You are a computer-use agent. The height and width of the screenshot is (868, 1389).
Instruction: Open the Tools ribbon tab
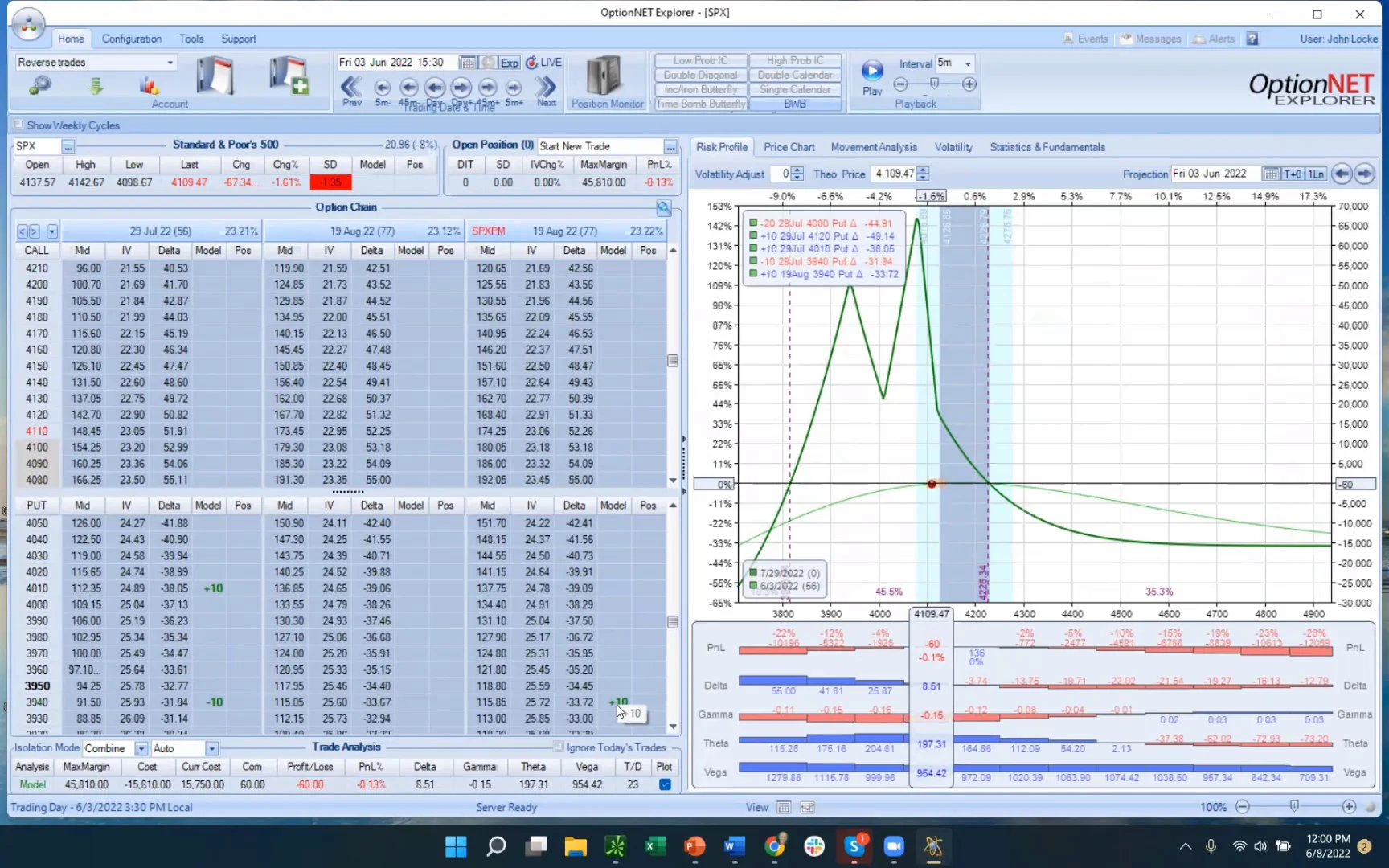(x=191, y=39)
